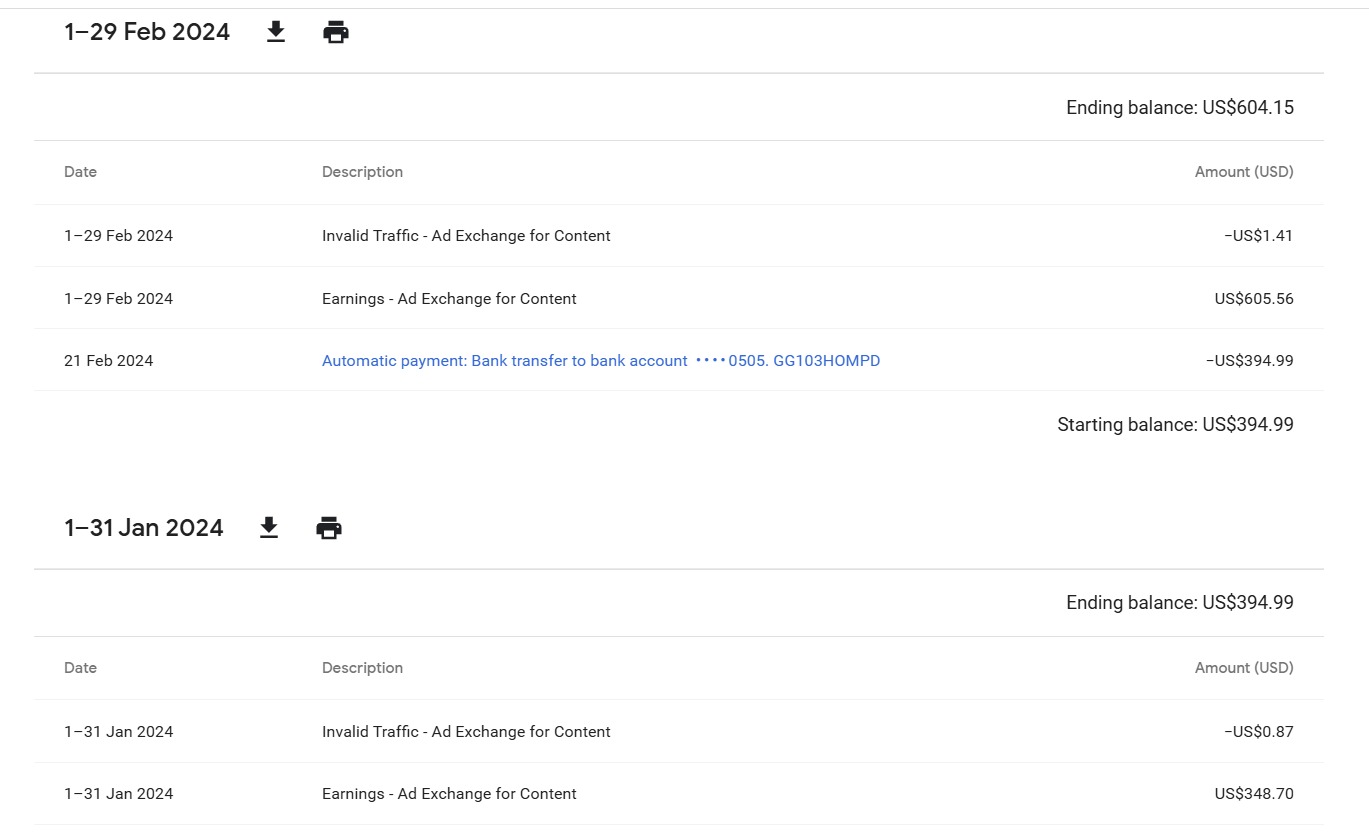Viewport: 1369px width, 833px height.
Task: Click the US$605.56 earnings amount
Action: (x=1253, y=299)
